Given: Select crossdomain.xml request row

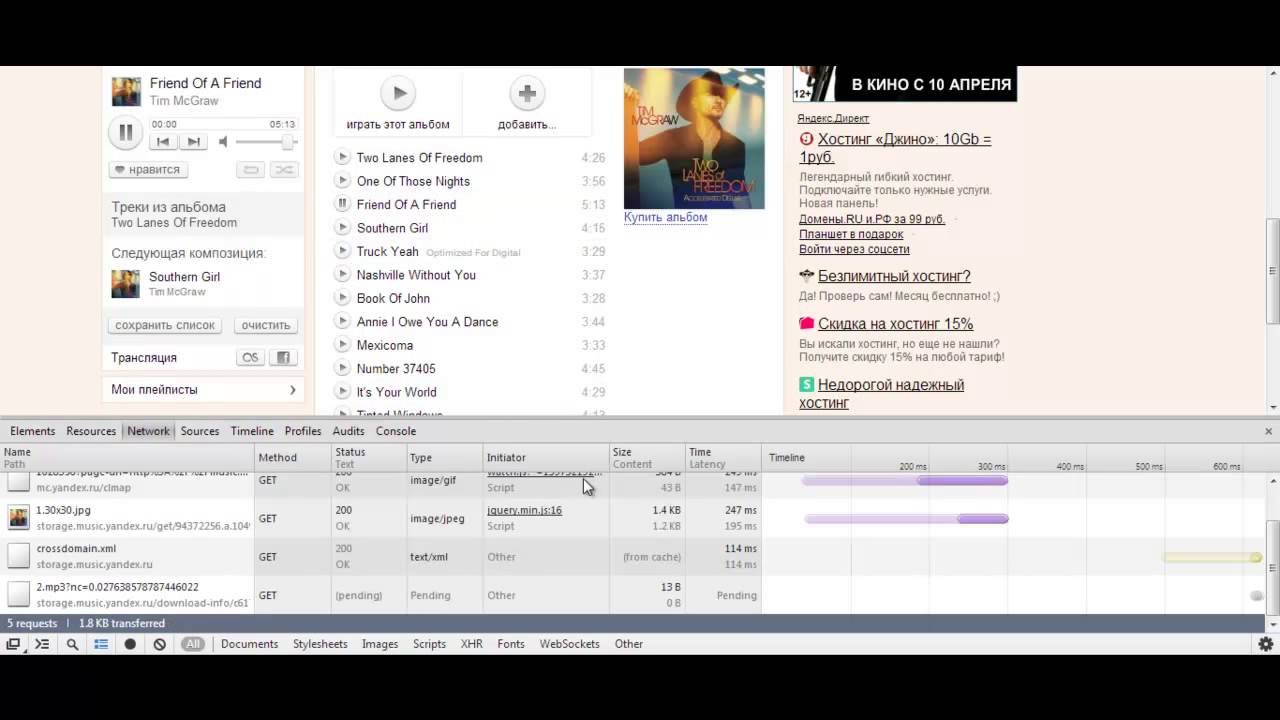Looking at the screenshot, I should [632, 557].
